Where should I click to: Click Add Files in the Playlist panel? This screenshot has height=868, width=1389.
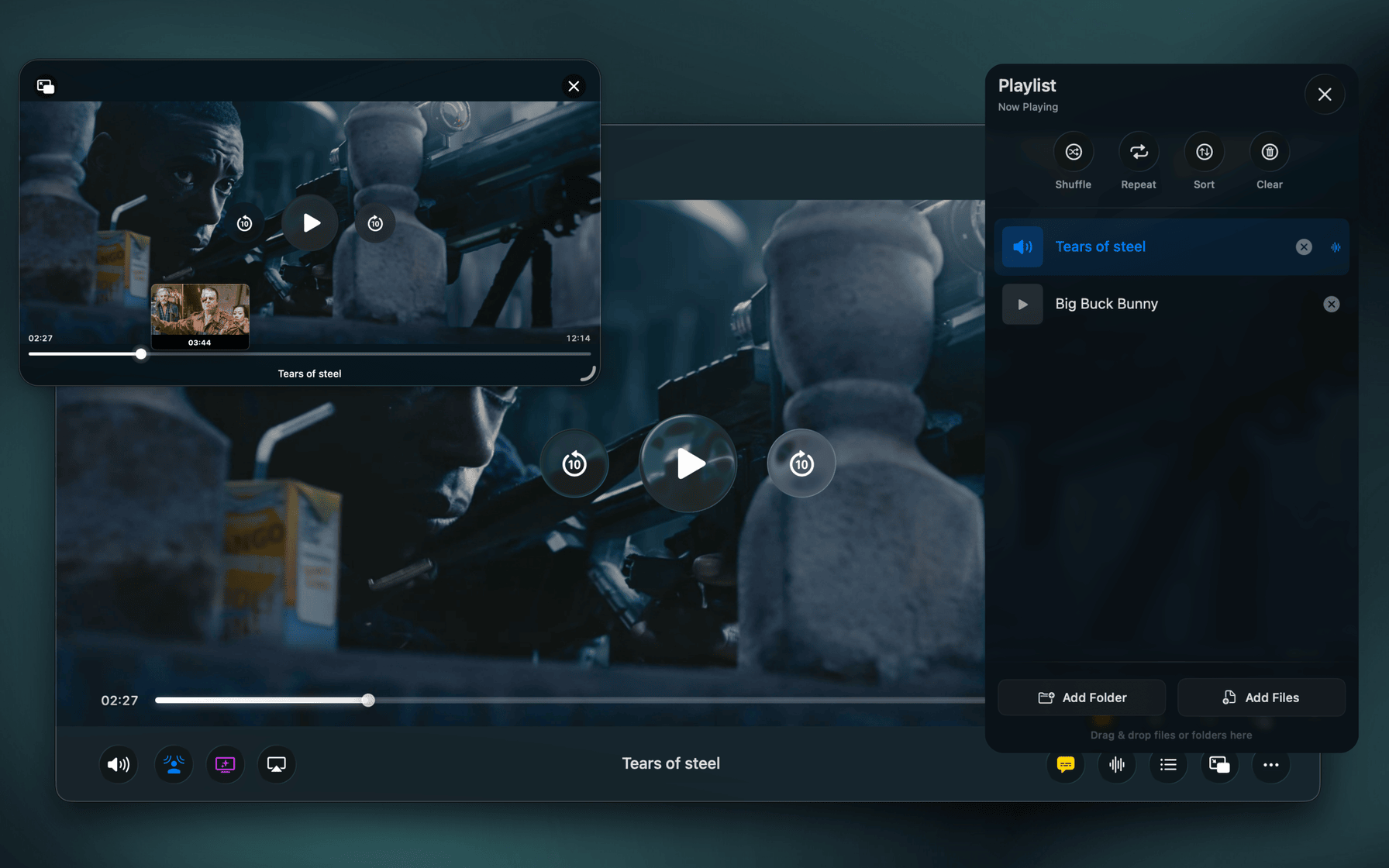[1261, 697]
